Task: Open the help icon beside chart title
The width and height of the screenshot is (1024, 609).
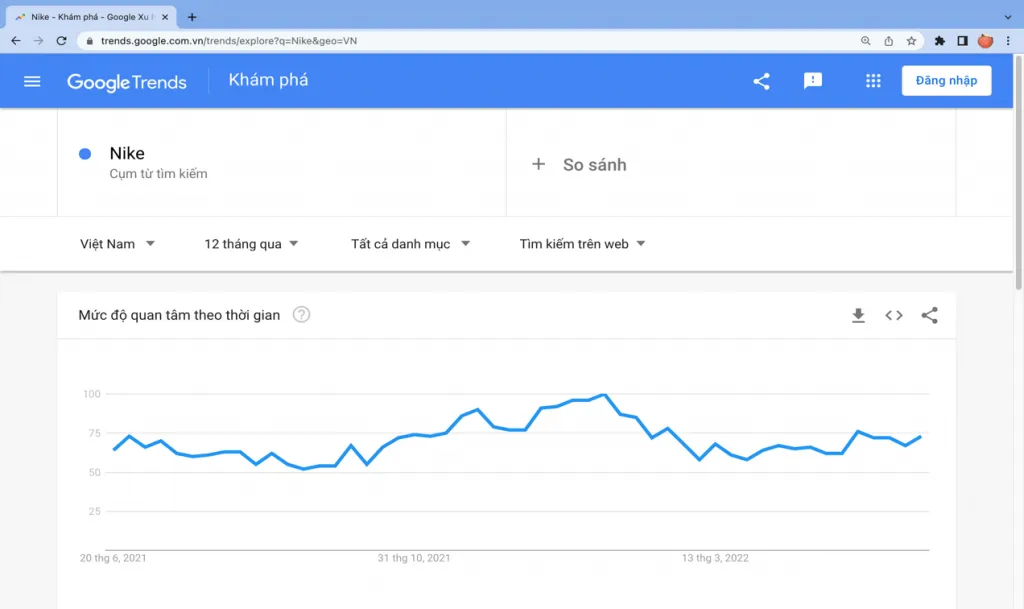Action: pos(301,315)
